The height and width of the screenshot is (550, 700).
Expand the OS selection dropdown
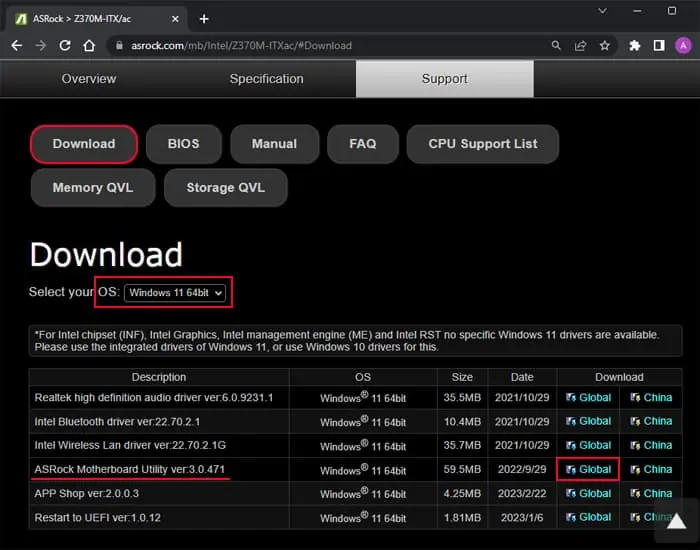coord(176,293)
